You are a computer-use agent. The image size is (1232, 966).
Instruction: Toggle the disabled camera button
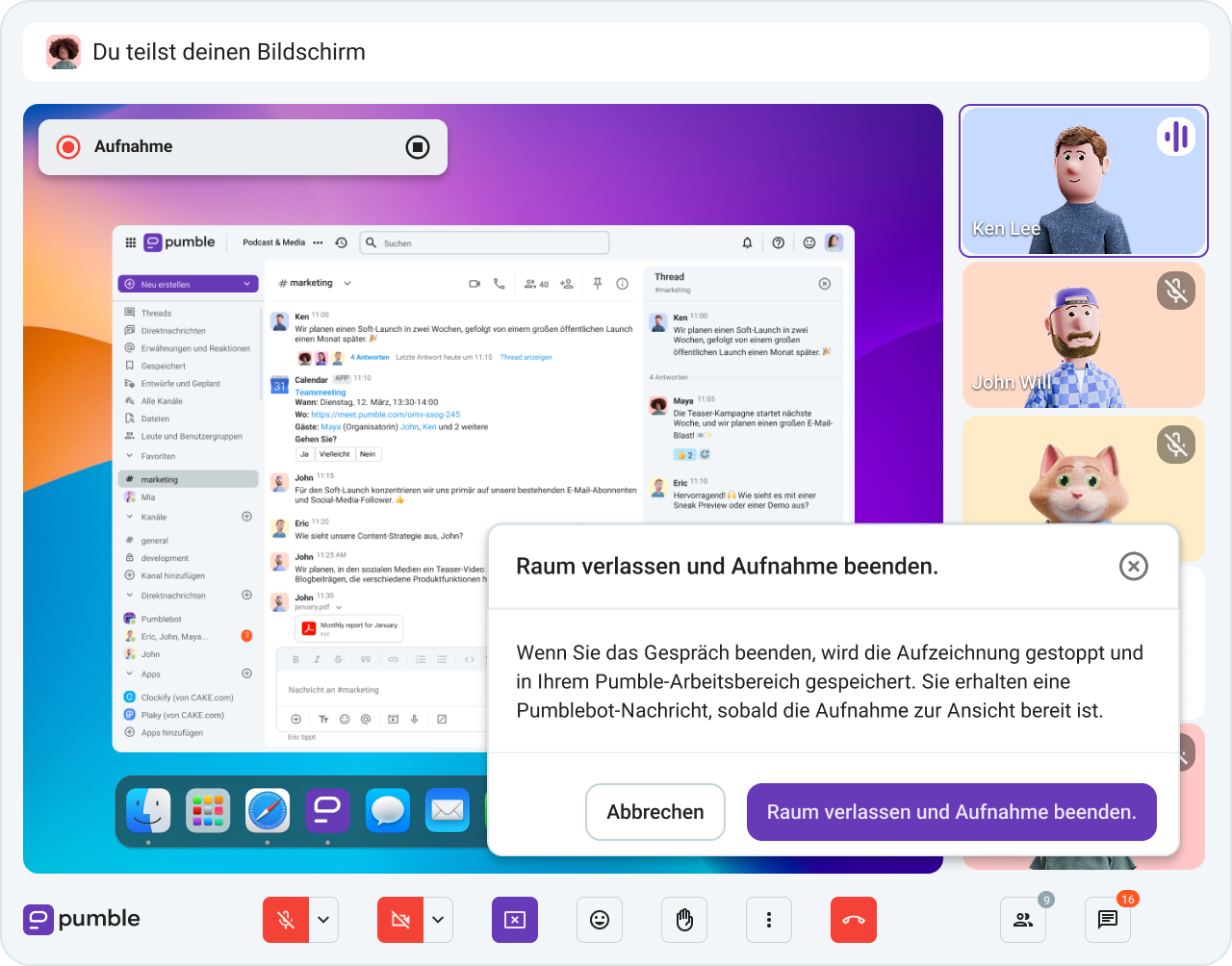(x=400, y=920)
